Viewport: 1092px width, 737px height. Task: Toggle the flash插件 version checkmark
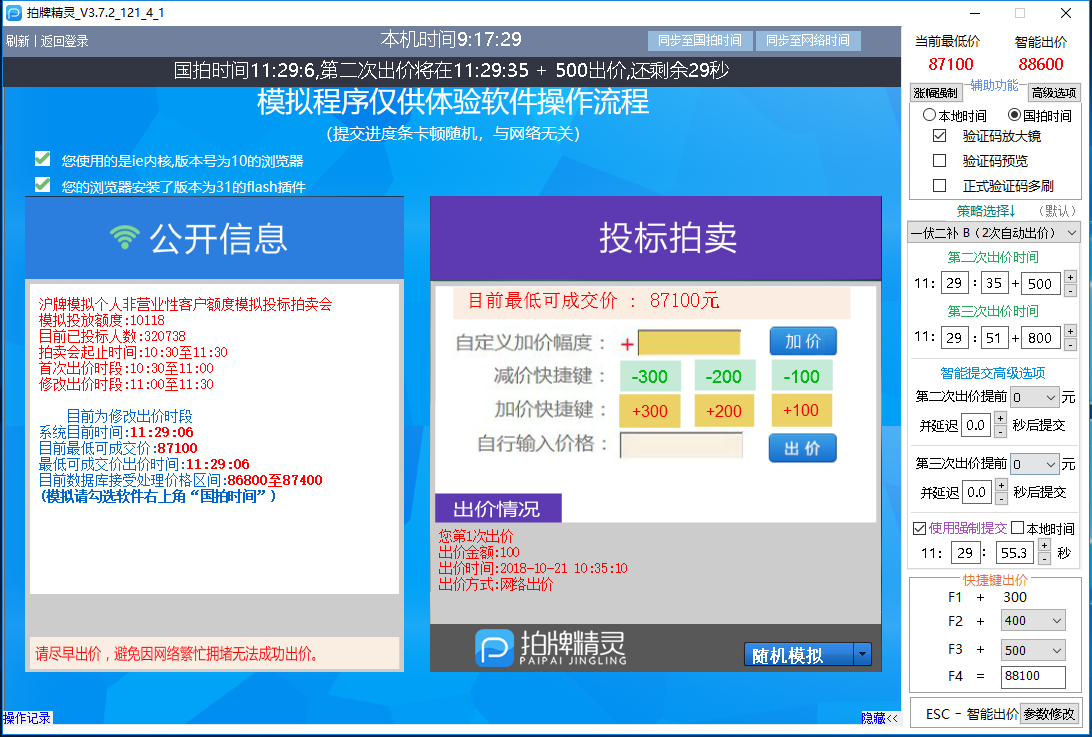tap(42, 185)
